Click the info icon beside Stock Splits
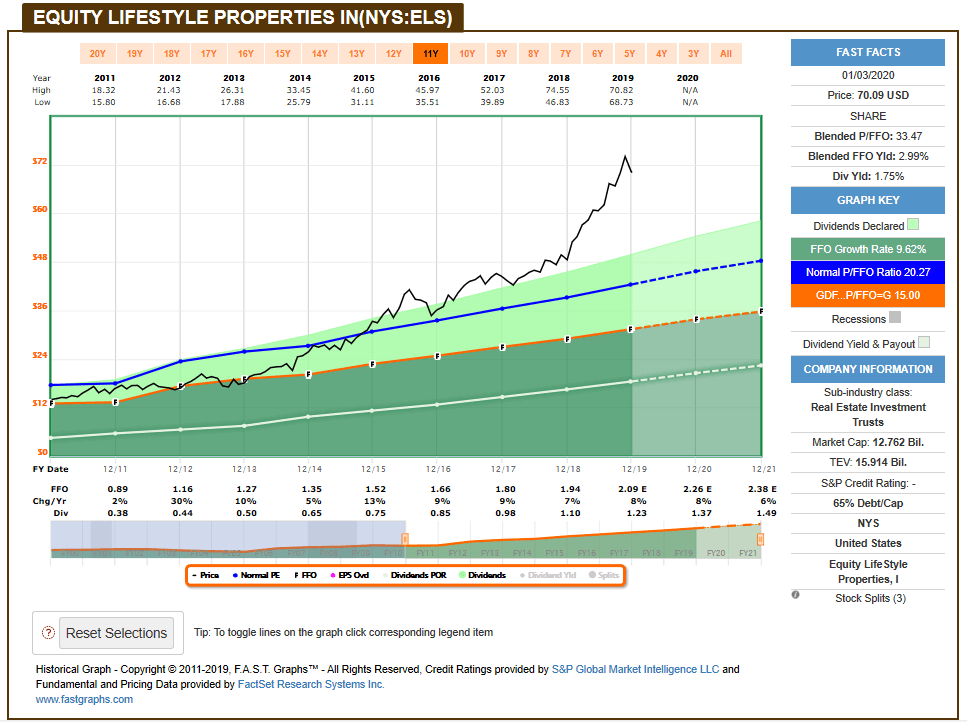The height and width of the screenshot is (724, 967). point(795,595)
